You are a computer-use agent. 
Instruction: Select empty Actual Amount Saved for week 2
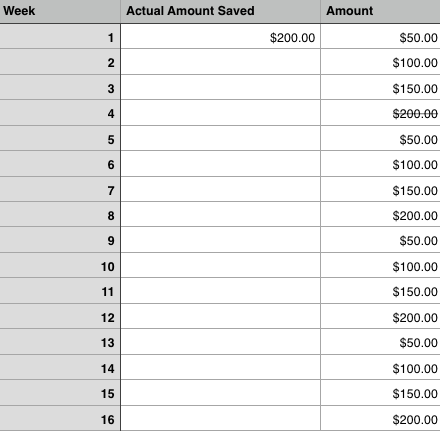click(x=220, y=62)
